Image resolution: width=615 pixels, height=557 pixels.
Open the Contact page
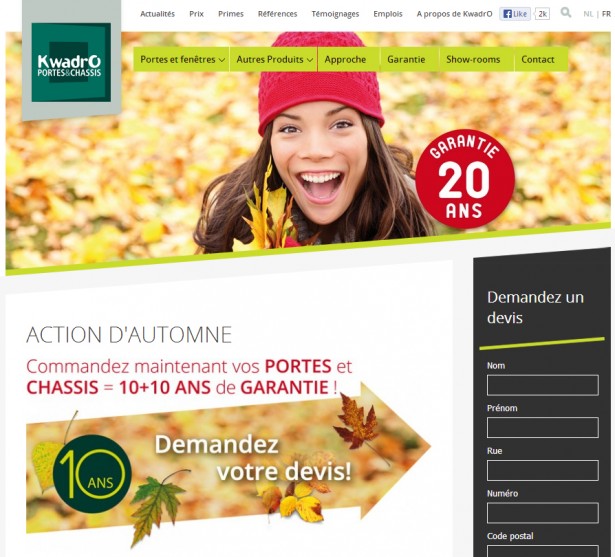[x=538, y=59]
